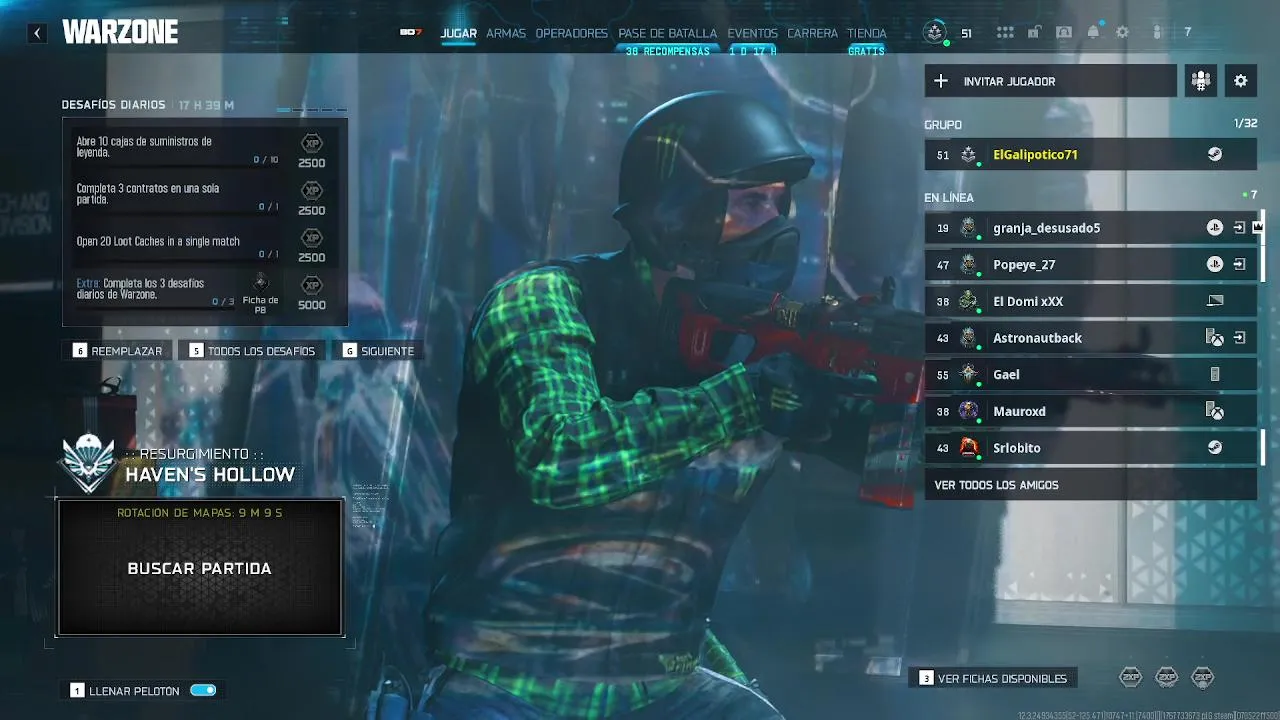The width and height of the screenshot is (1280, 720).
Task: Click the unlocked padlock icon in header
Action: point(1034,33)
